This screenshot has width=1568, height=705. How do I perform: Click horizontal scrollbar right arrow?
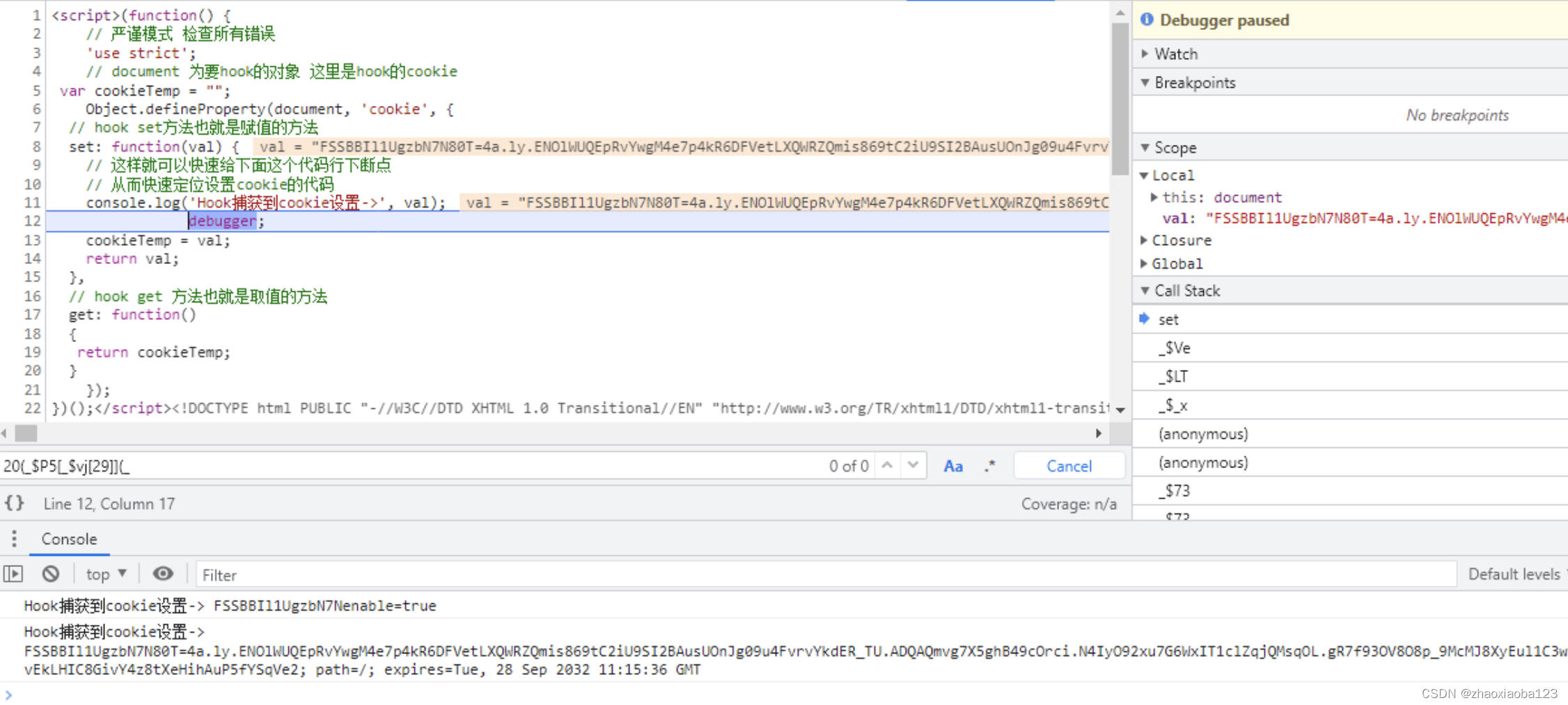coord(1099,433)
